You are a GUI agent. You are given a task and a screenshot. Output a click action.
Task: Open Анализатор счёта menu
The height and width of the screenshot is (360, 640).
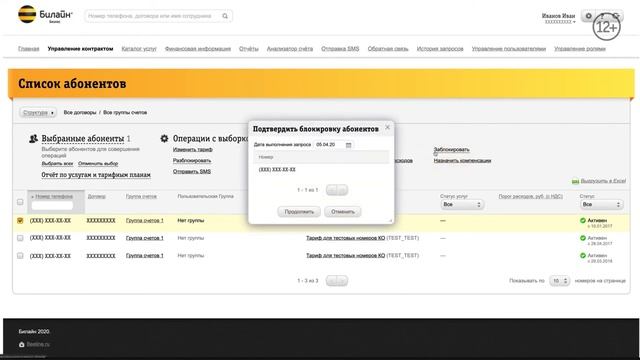pos(290,49)
